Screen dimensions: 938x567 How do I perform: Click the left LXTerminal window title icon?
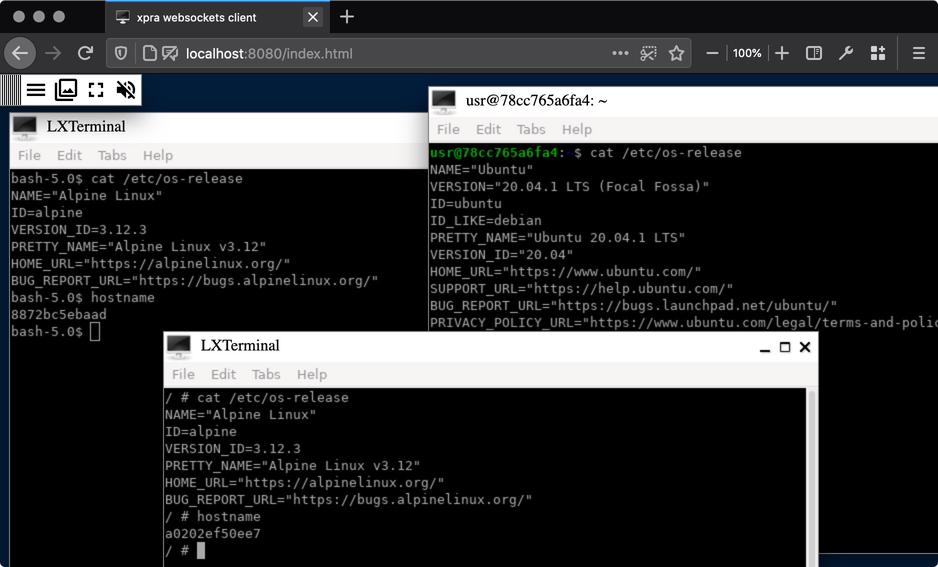tap(25, 126)
